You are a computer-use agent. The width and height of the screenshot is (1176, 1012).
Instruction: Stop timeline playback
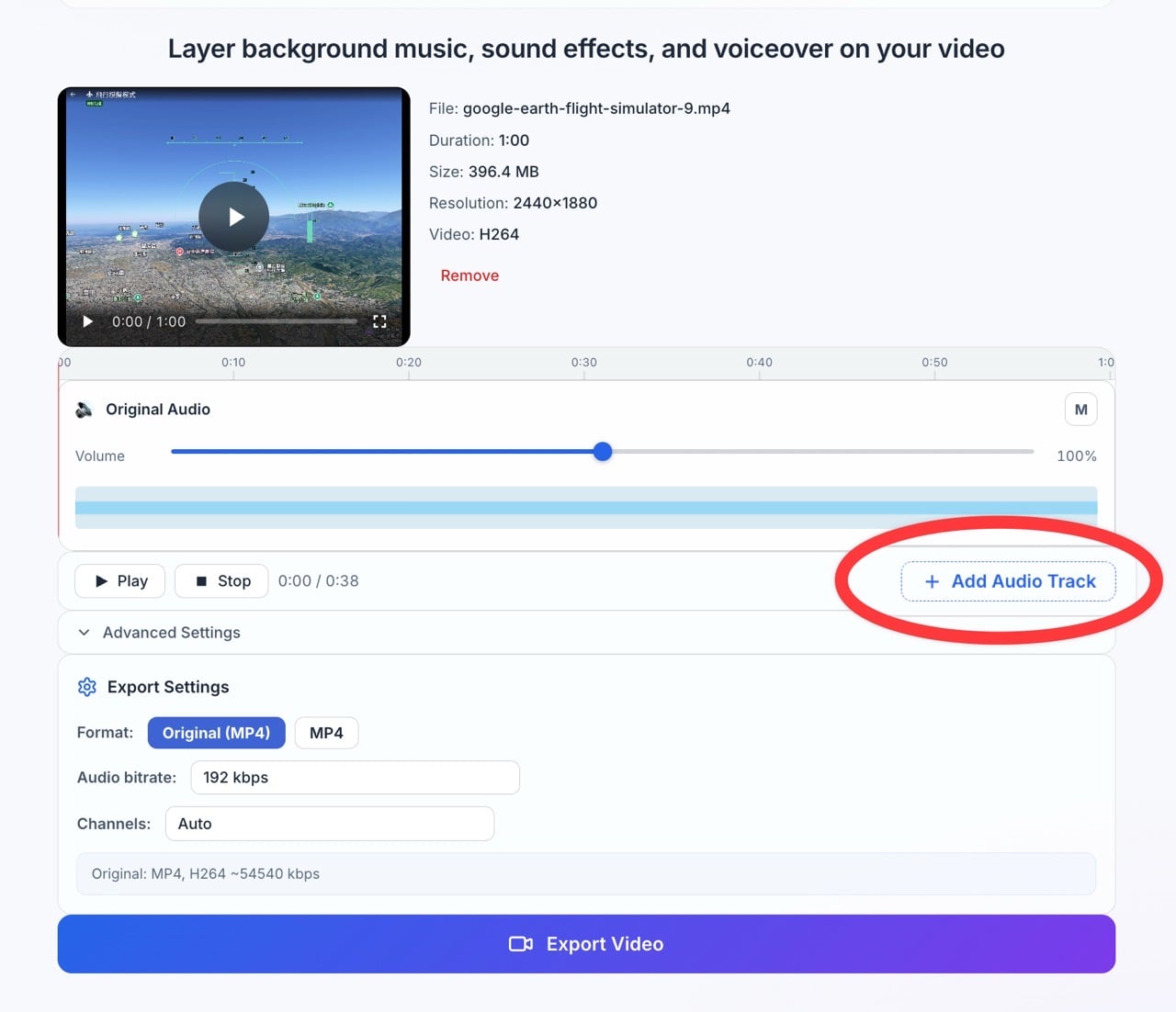pos(221,581)
